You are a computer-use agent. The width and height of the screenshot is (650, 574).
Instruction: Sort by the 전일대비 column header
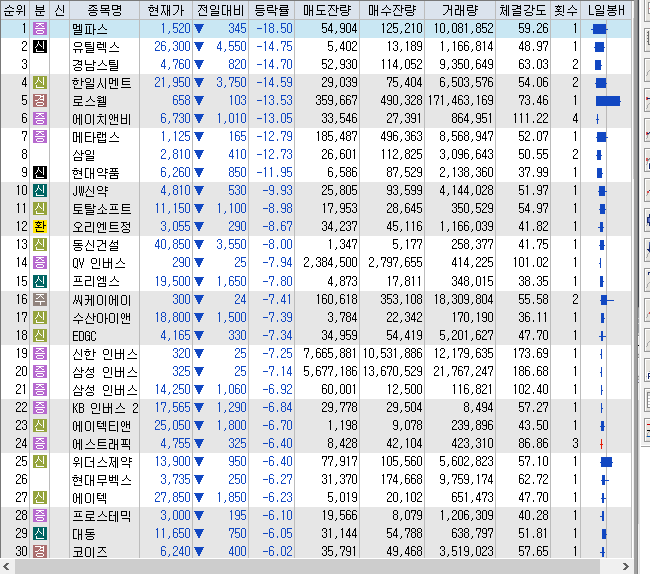221,10
